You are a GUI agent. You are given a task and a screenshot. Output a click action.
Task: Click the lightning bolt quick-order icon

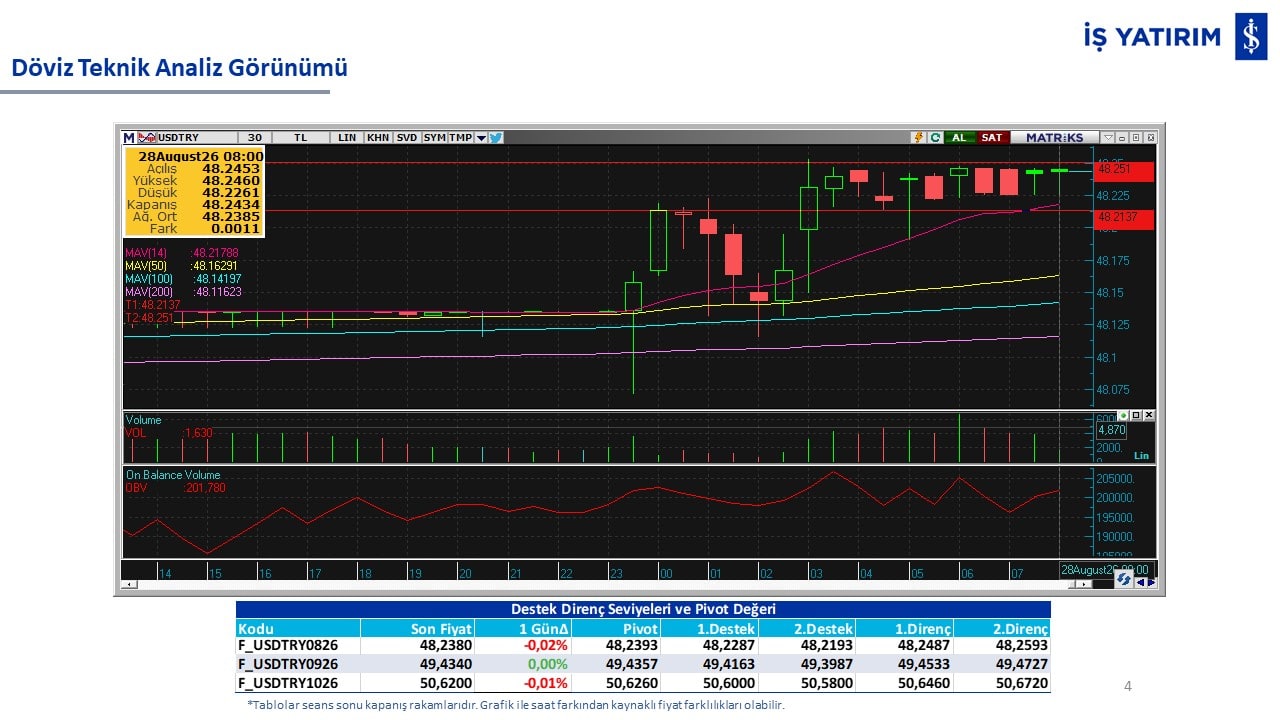coord(918,137)
